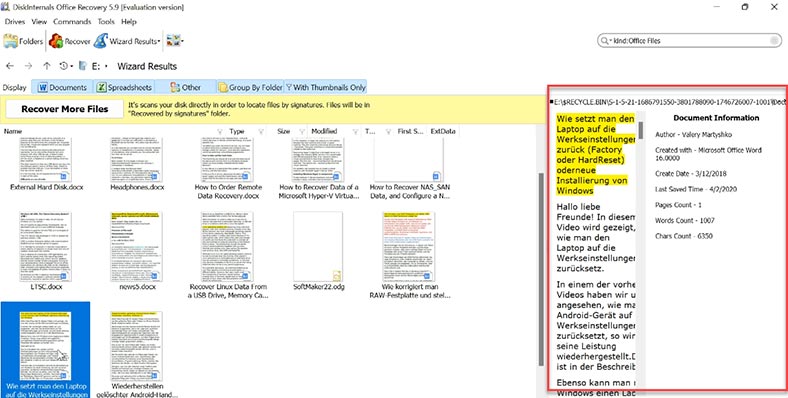Click the Wizard Results hat icon
The image size is (788, 398).
coord(101,41)
